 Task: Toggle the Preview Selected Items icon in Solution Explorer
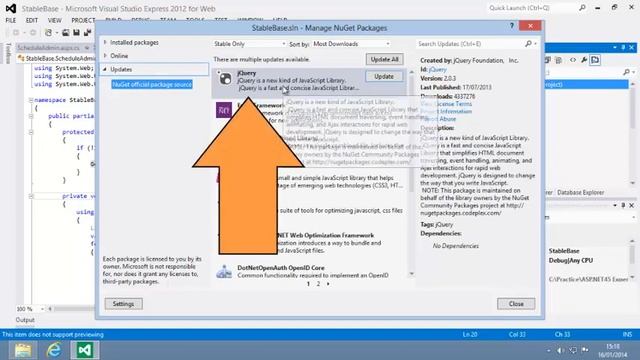coord(595,60)
